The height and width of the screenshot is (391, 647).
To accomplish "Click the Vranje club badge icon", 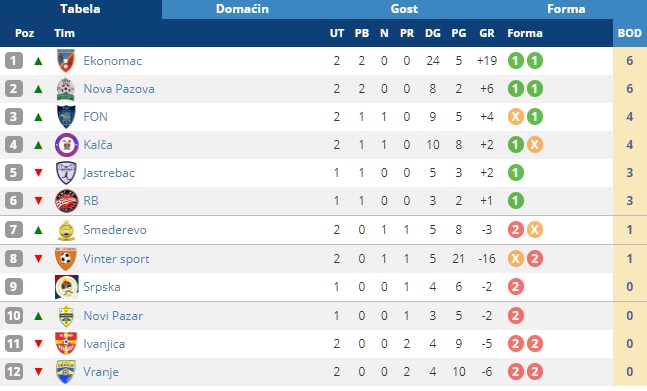I will 66,372.
